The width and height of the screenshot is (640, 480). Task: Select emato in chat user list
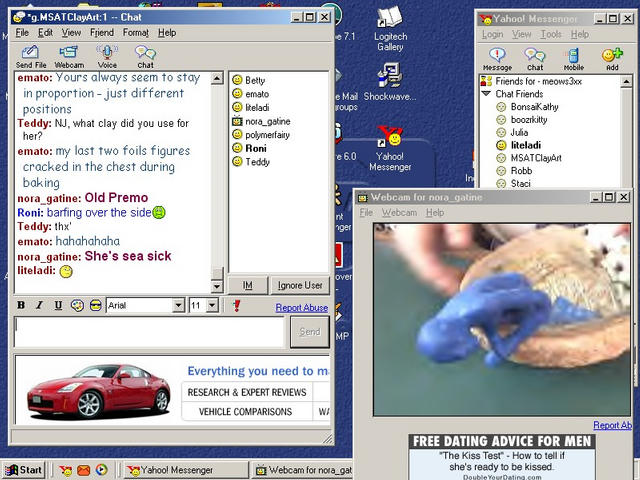pyautogui.click(x=251, y=94)
